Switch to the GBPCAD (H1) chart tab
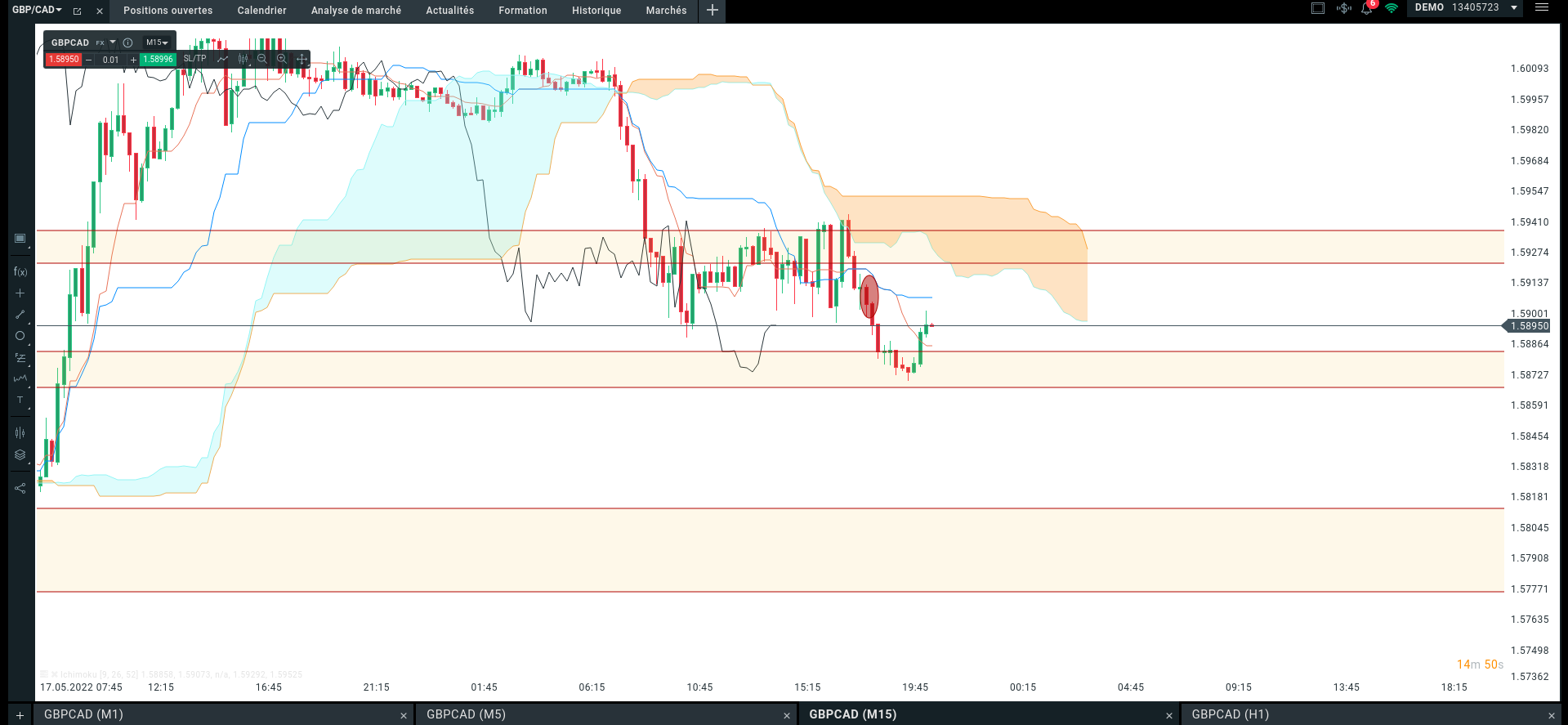The height and width of the screenshot is (725, 1568). coord(1231,714)
